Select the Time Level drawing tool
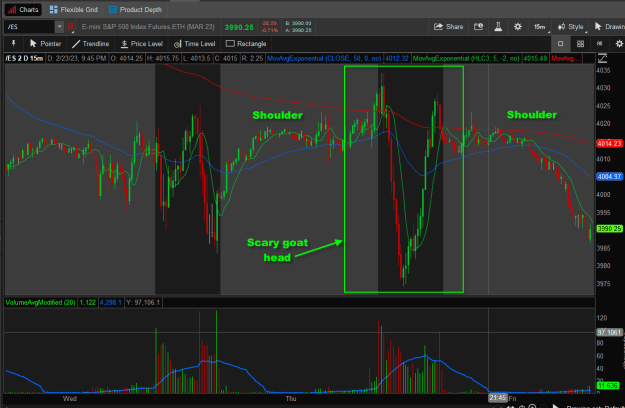625x408 pixels. coord(195,43)
